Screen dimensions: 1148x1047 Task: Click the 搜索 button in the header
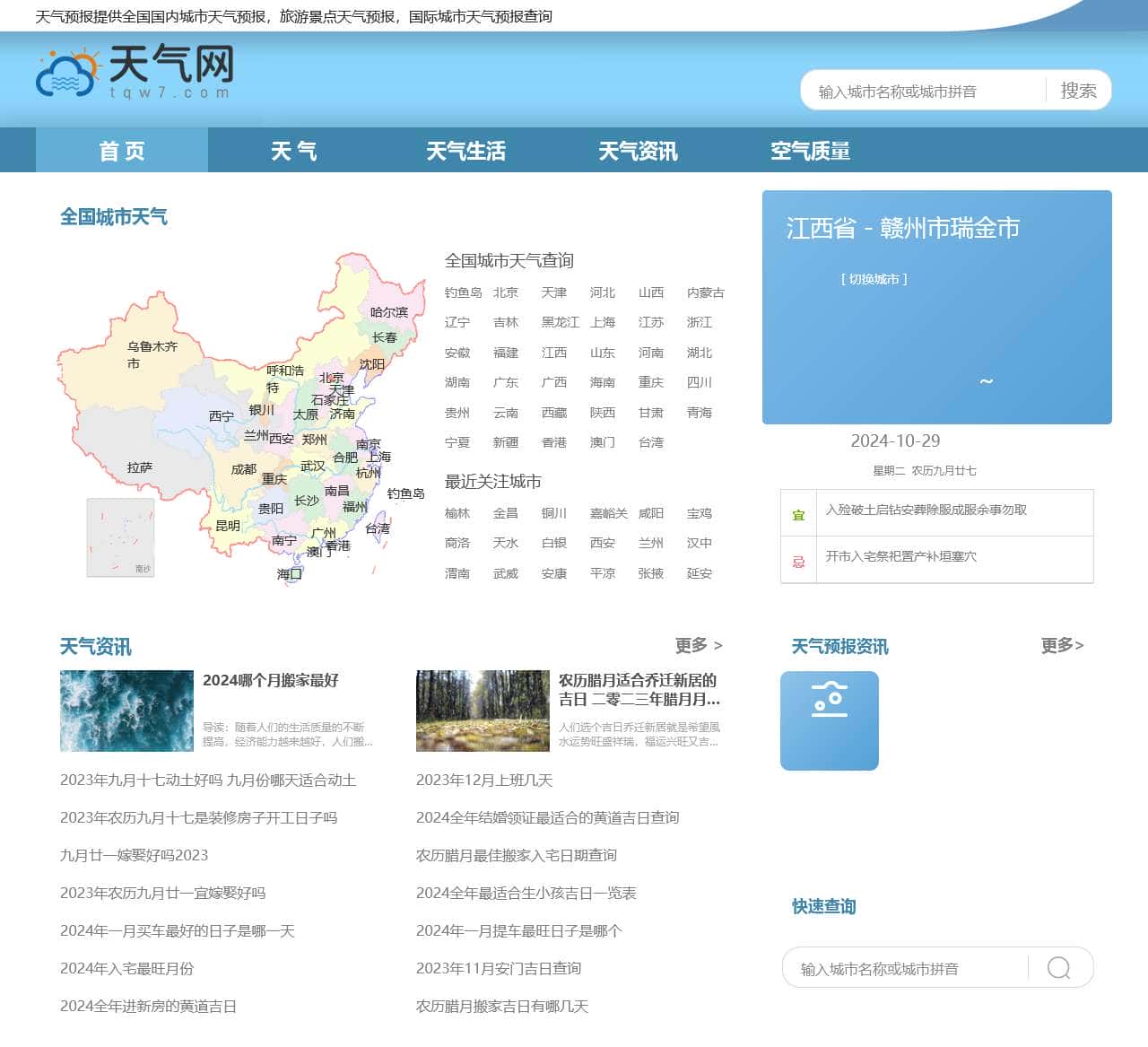click(x=1078, y=90)
